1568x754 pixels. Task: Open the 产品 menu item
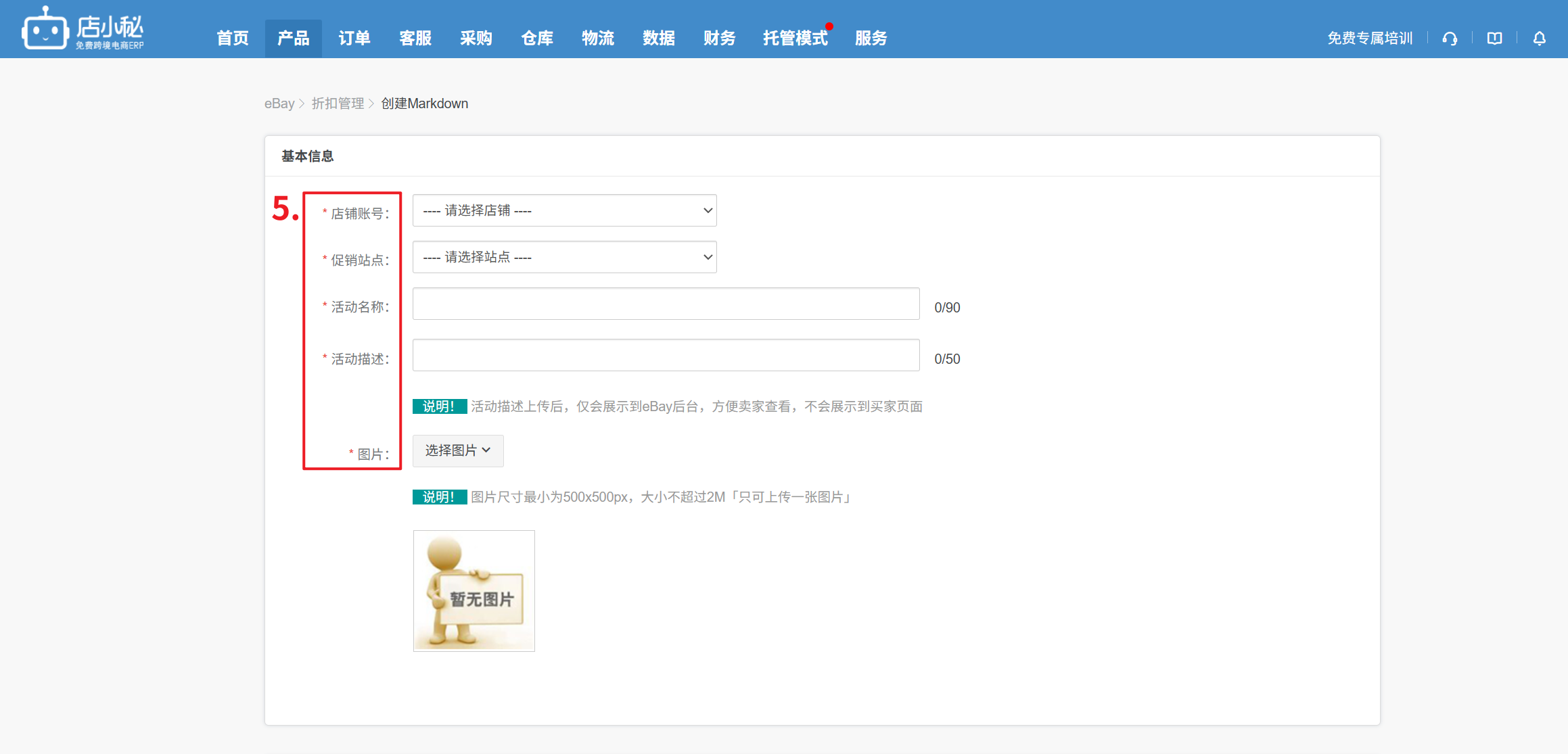tap(293, 39)
